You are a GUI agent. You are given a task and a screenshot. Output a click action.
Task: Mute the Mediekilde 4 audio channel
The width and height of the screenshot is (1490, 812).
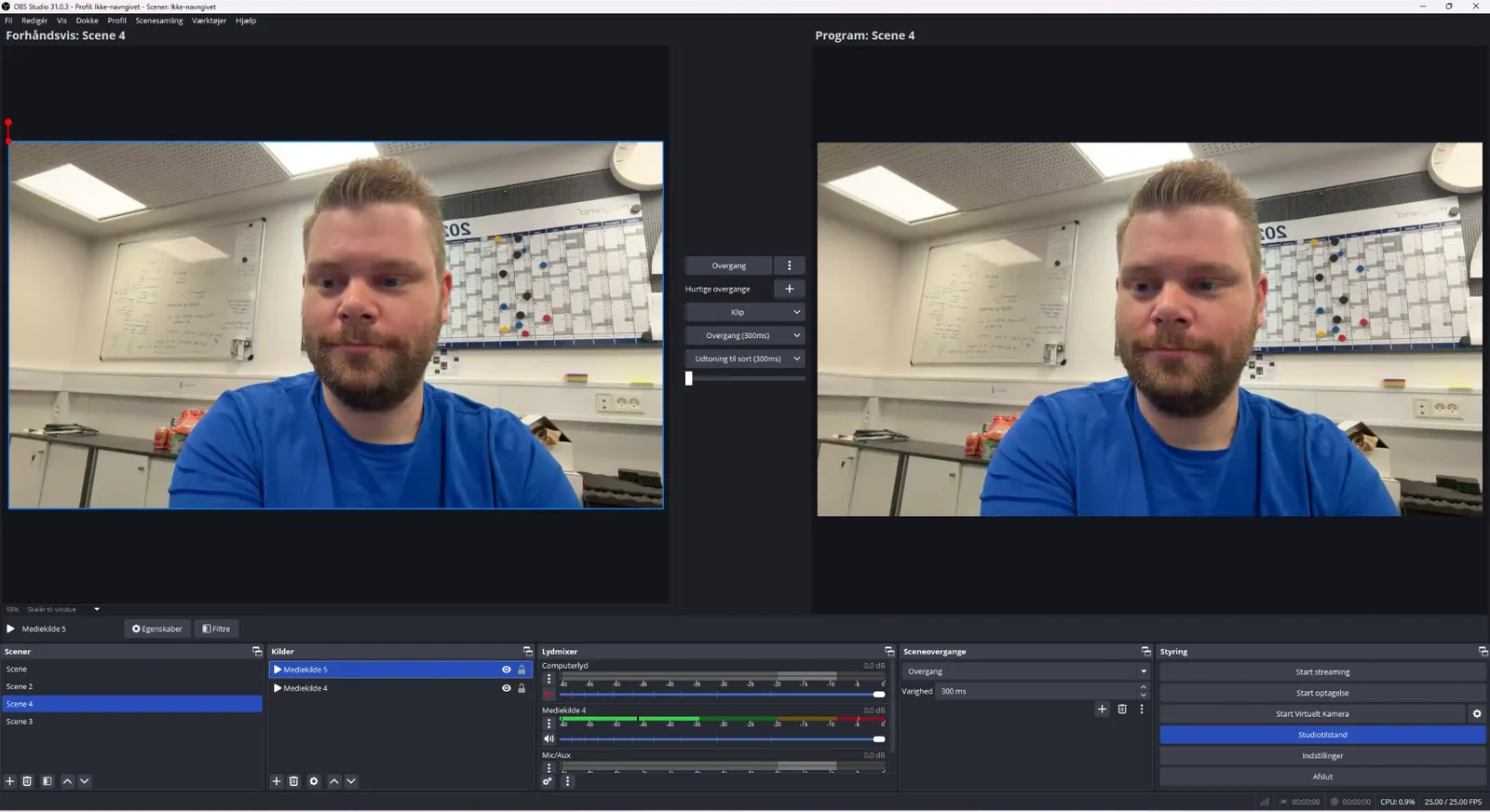(x=549, y=738)
